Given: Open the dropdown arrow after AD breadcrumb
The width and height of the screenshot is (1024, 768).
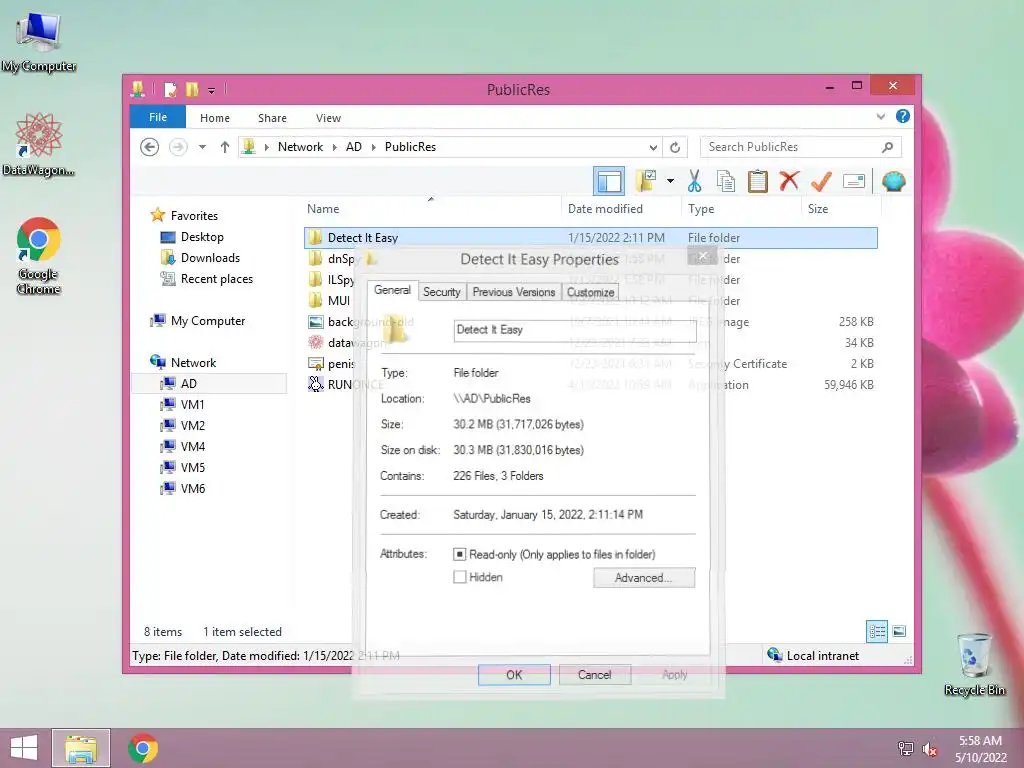Looking at the screenshot, I should click(x=374, y=147).
